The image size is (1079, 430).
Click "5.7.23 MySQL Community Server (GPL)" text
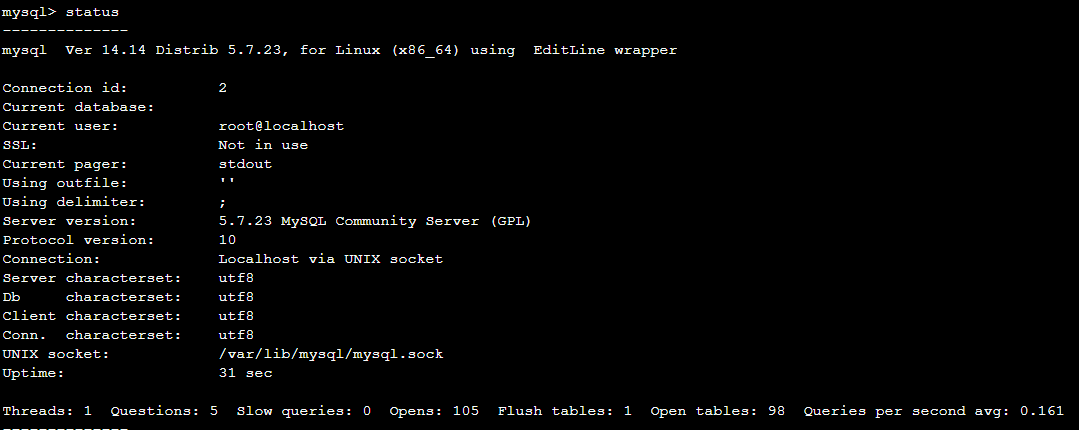[376, 221]
